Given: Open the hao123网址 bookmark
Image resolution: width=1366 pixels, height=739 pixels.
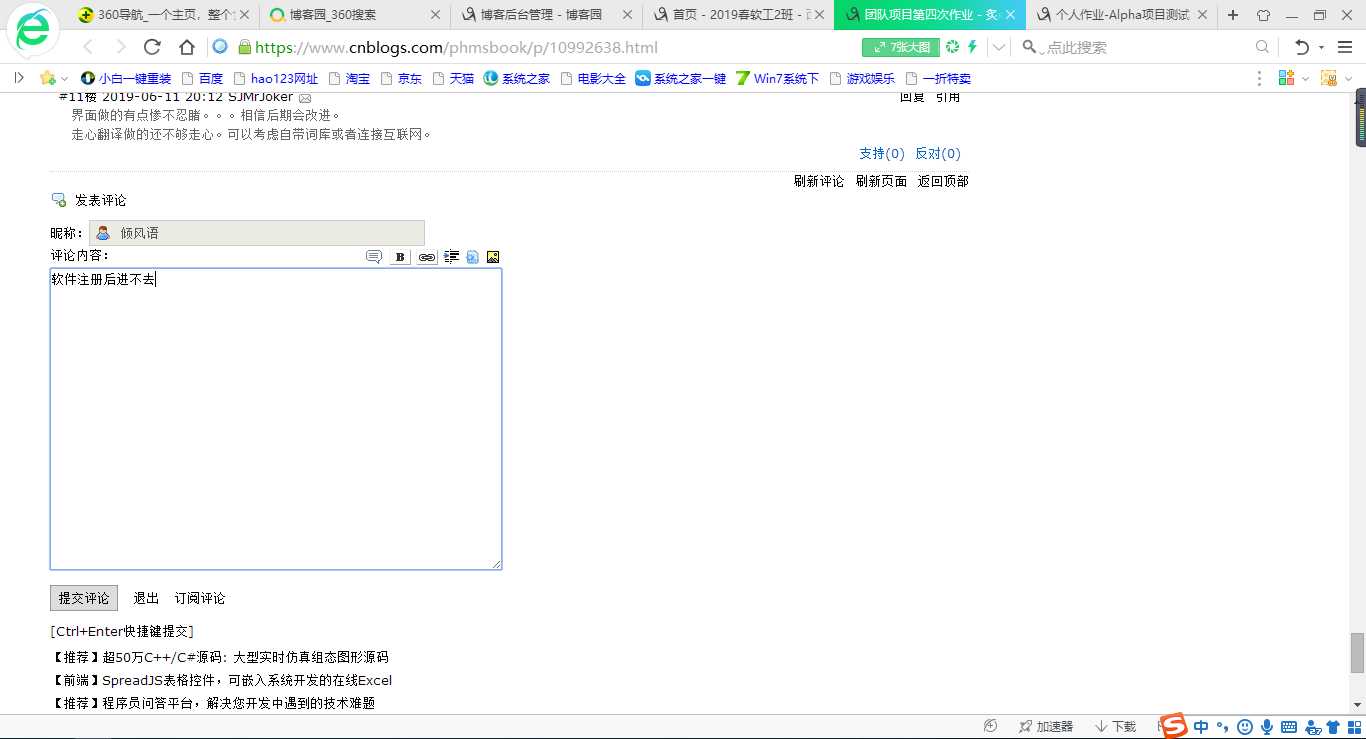Looking at the screenshot, I should [x=275, y=78].
